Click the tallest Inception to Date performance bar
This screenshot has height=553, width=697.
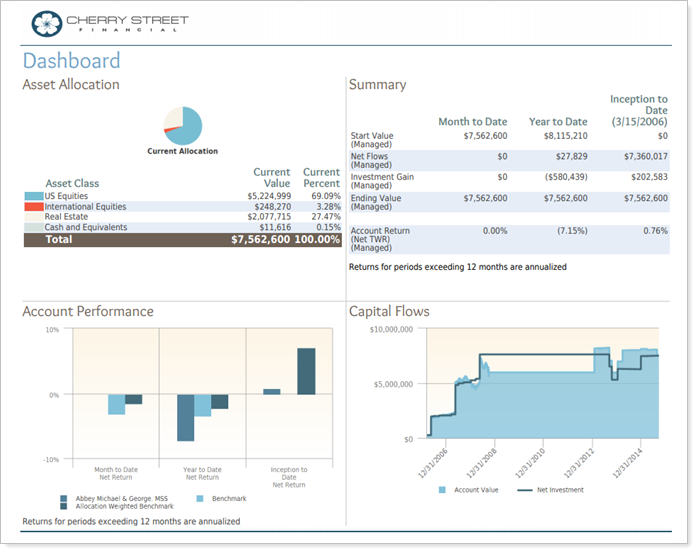click(306, 371)
